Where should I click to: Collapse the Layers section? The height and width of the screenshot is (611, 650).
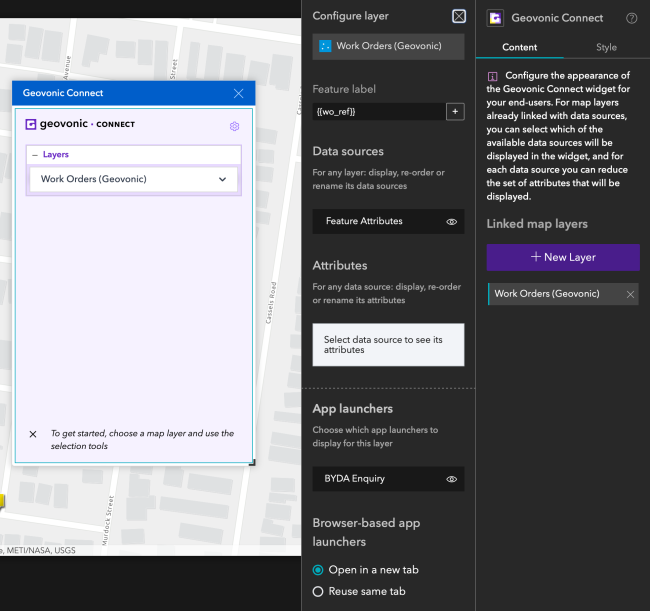pos(35,155)
